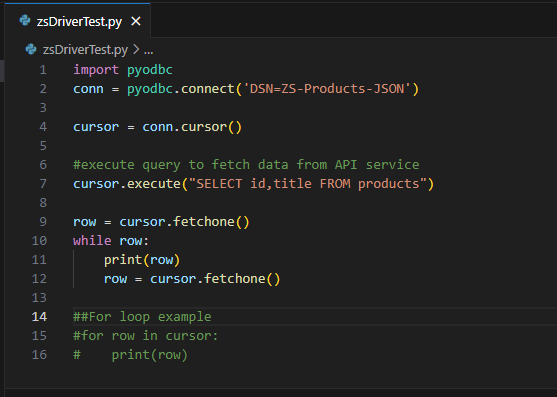Click the Python file icon in breadcrumb
This screenshot has width=557, height=397.
pos(31,49)
